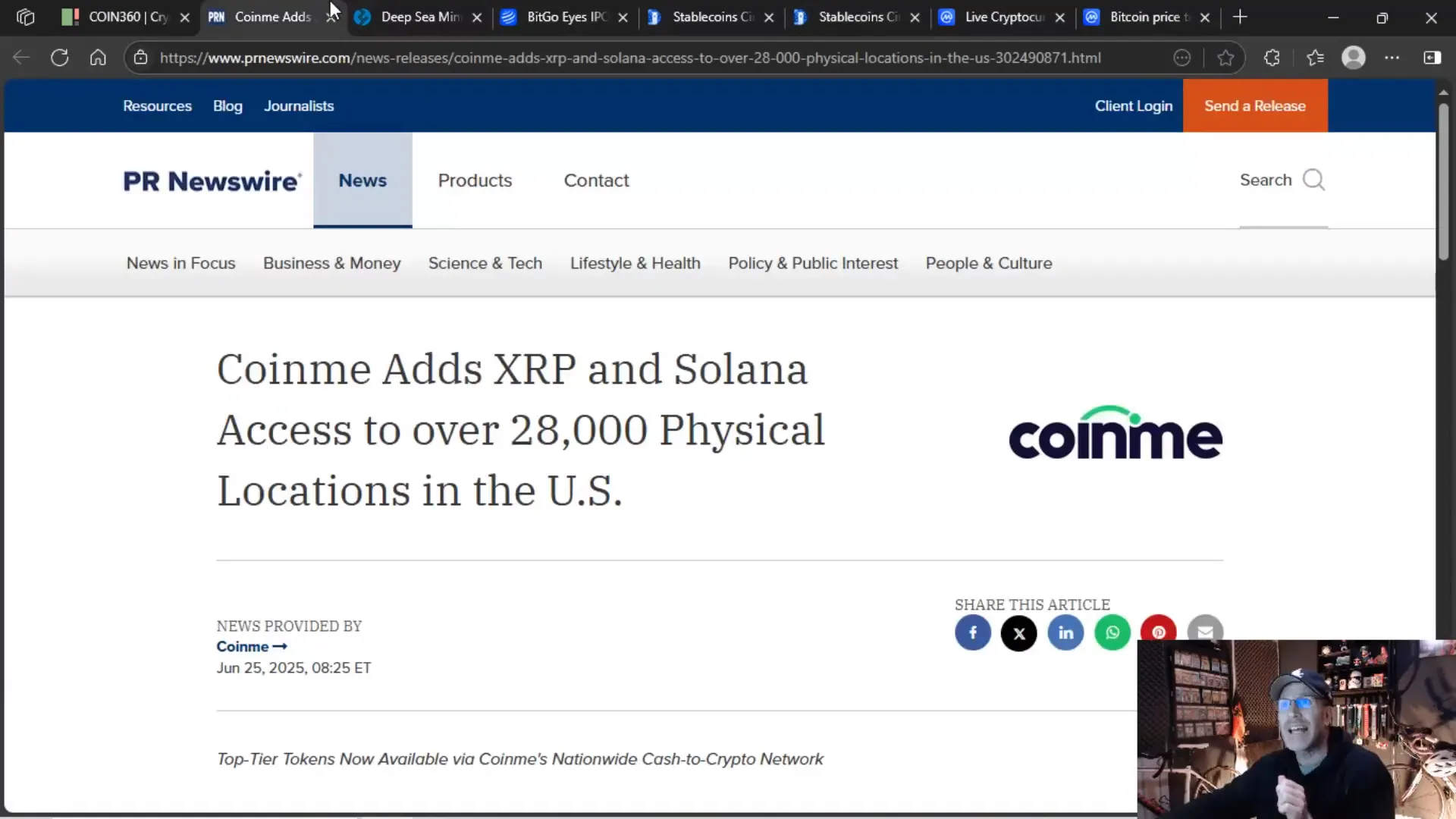1456x819 pixels.
Task: Share article on LinkedIn
Action: pyautogui.click(x=1065, y=632)
